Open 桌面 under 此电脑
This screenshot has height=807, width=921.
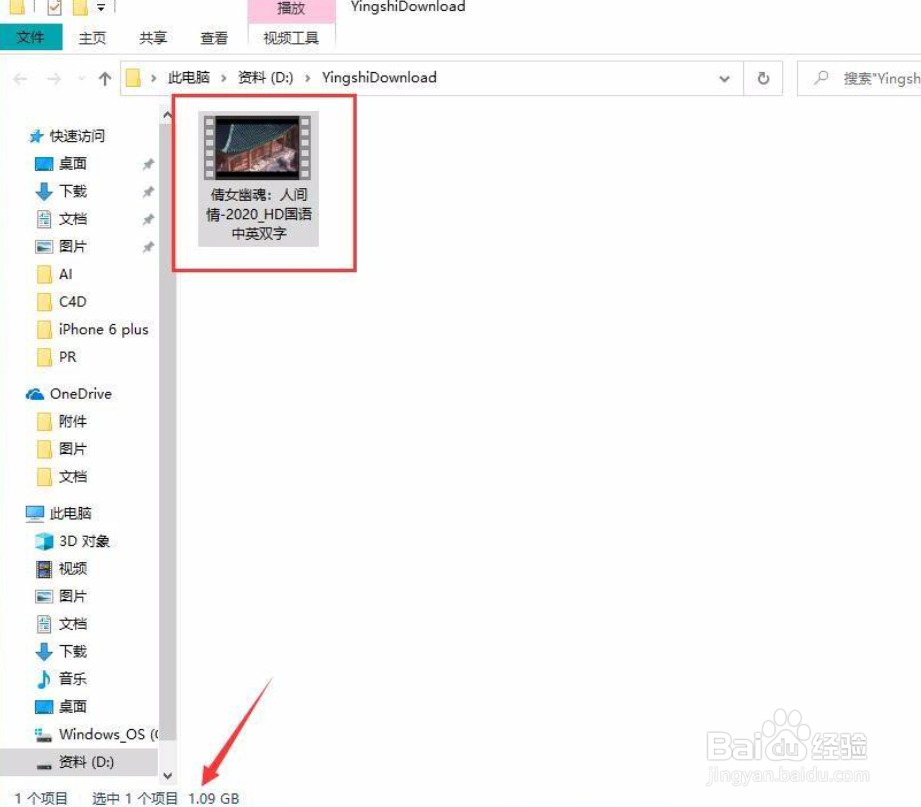click(x=72, y=707)
